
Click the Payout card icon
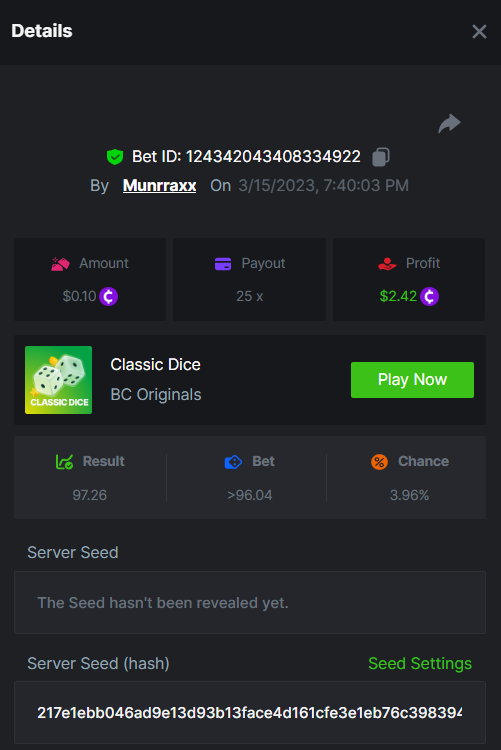click(x=223, y=264)
